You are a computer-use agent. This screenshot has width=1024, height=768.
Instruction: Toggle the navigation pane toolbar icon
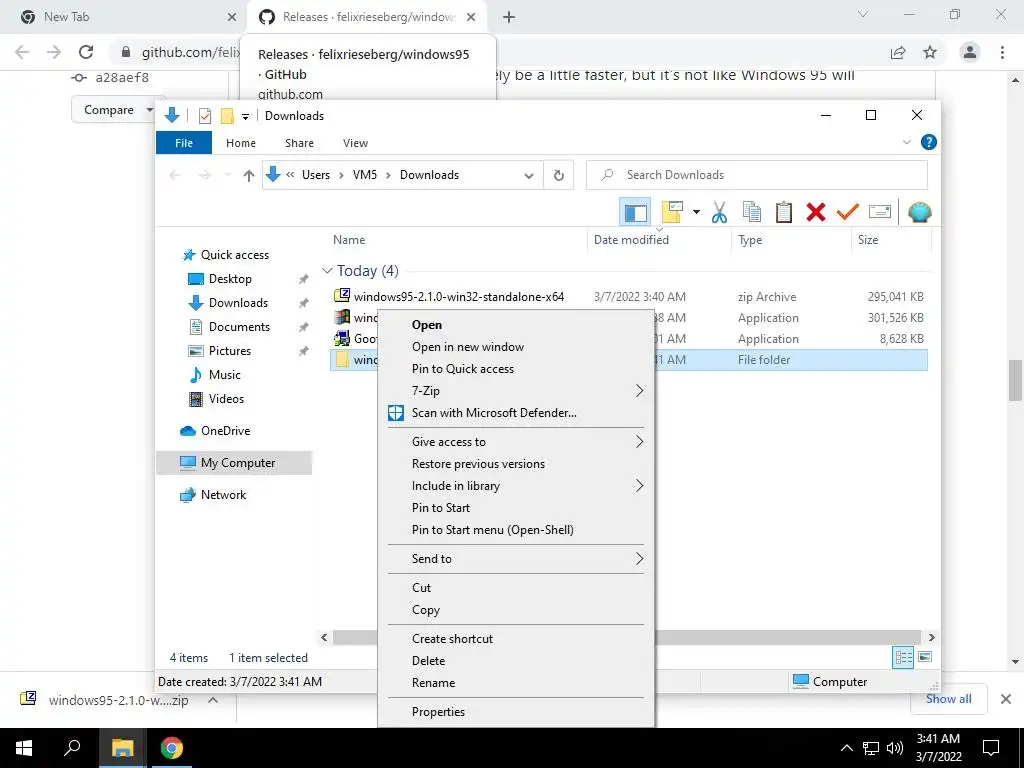click(635, 212)
